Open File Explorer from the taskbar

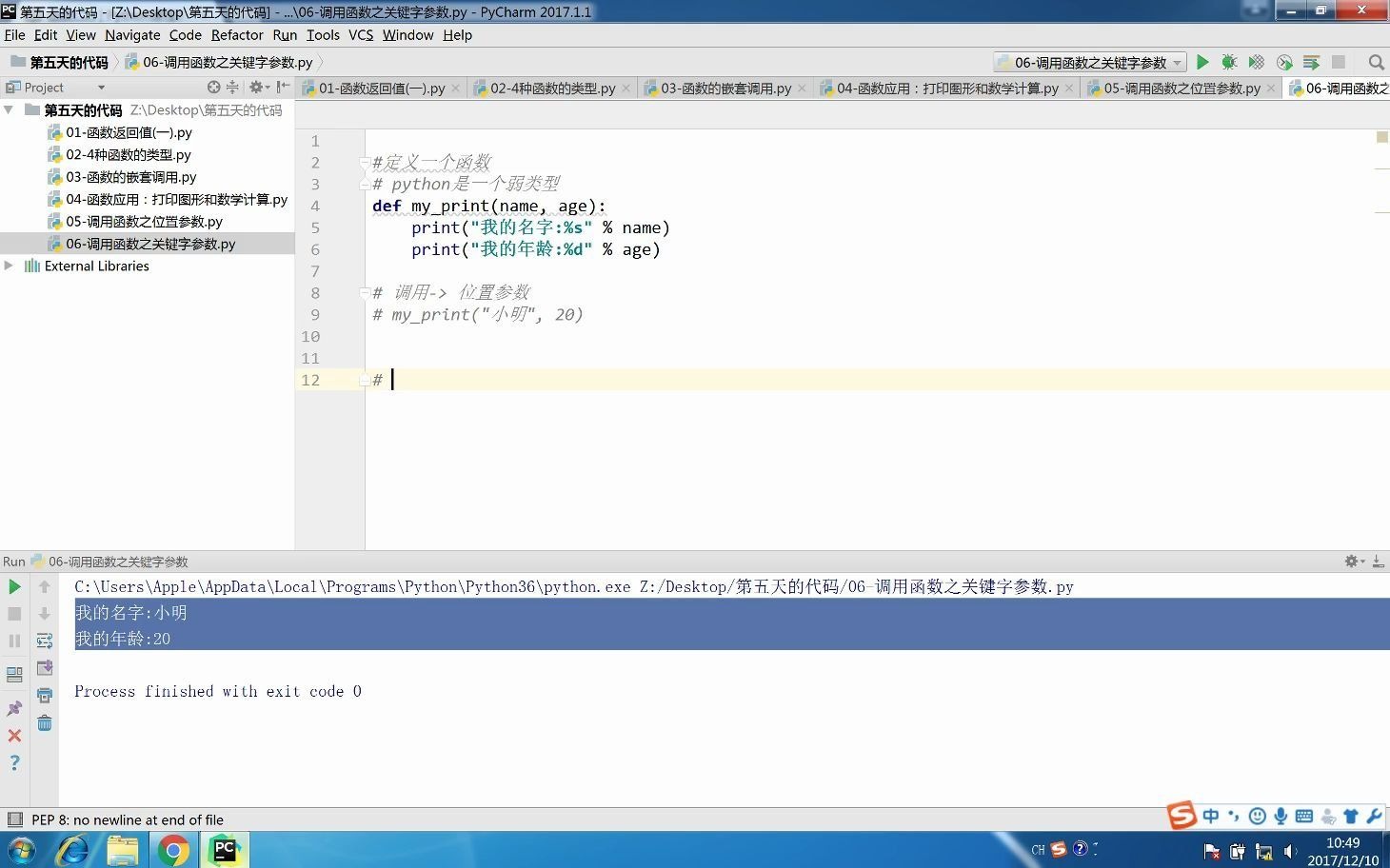click(x=123, y=849)
